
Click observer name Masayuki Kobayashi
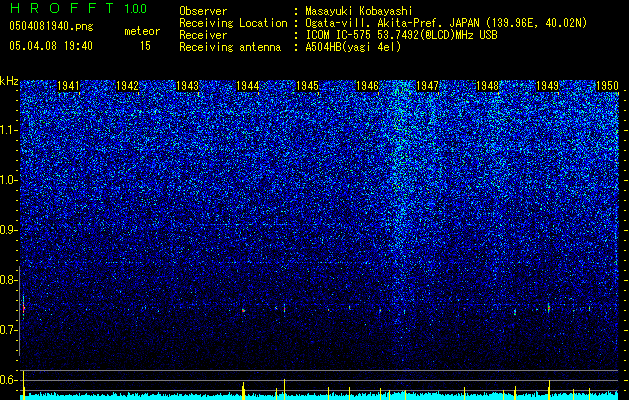[x=359, y=11]
